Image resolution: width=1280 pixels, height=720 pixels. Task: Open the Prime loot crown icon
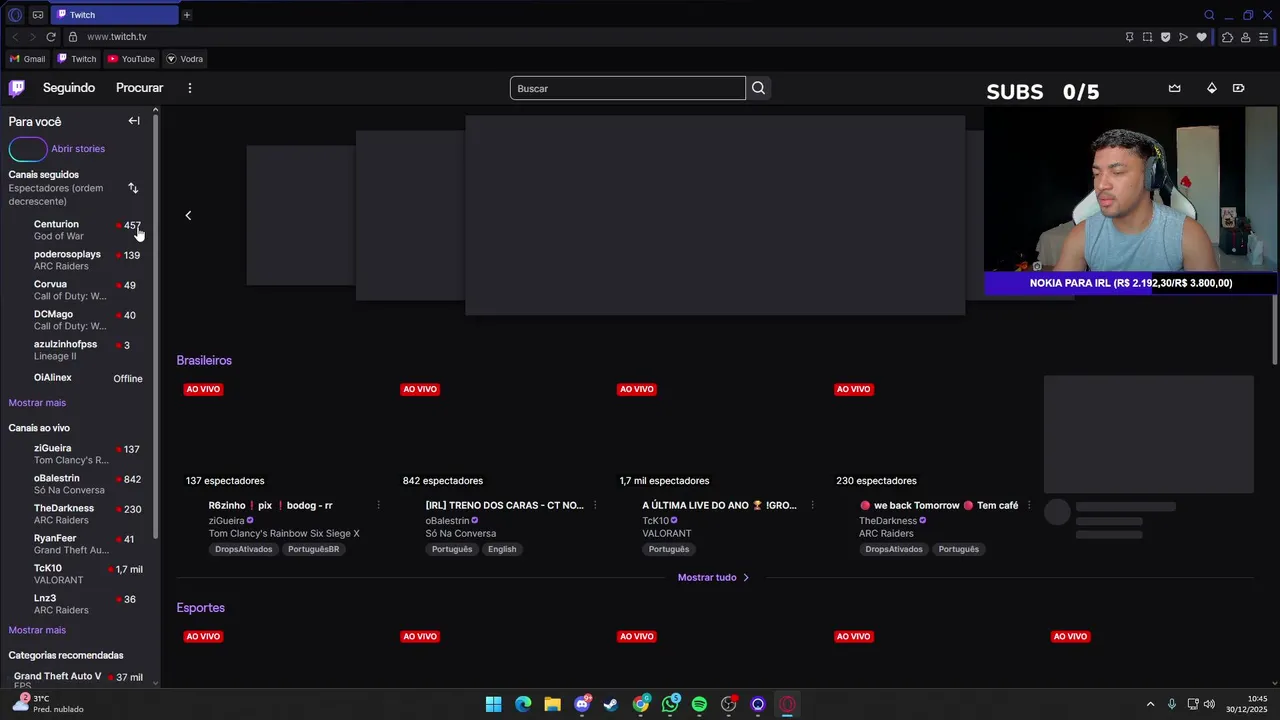tap(1175, 88)
